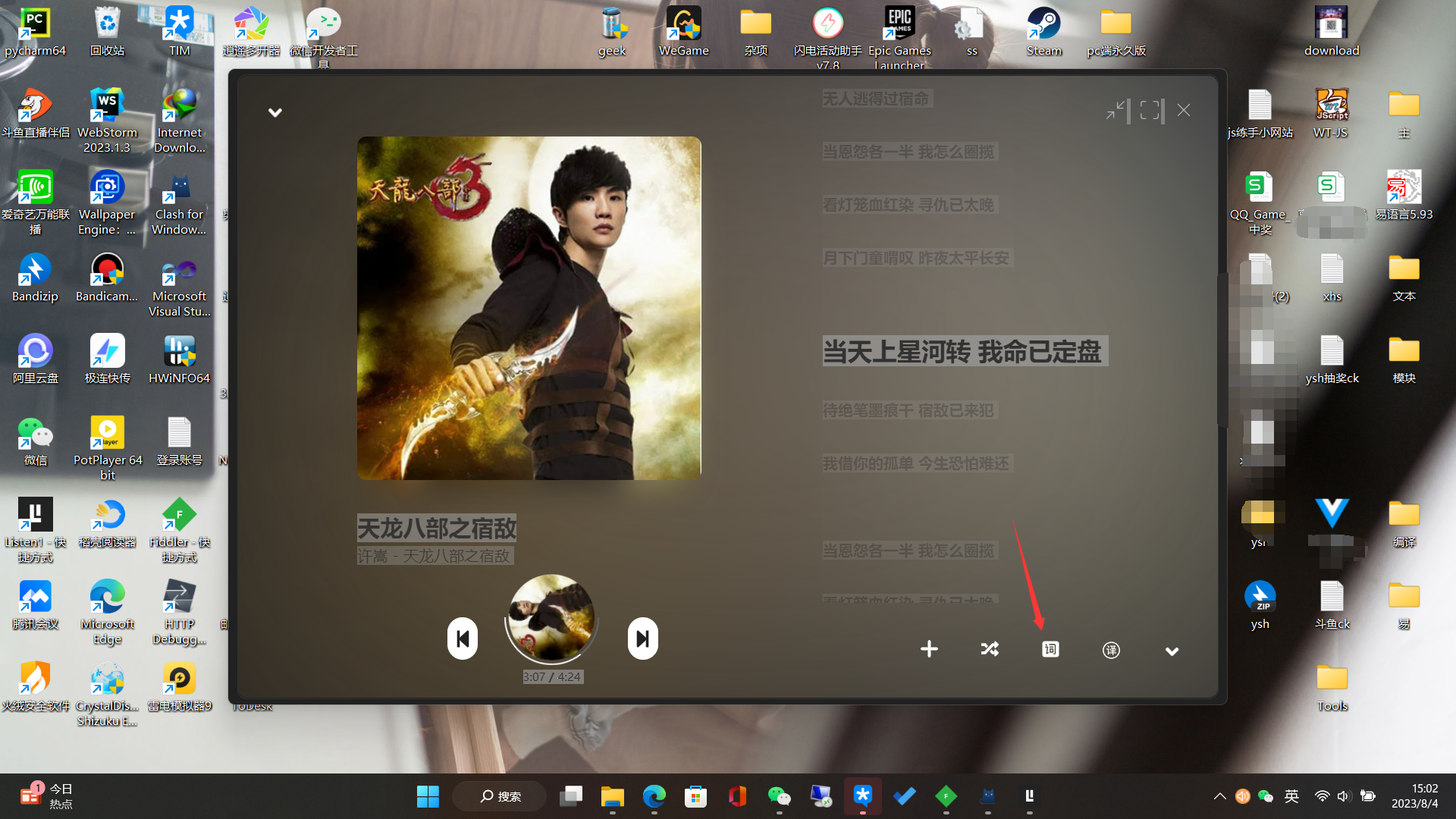Show hidden system tray icons

click(x=1219, y=796)
